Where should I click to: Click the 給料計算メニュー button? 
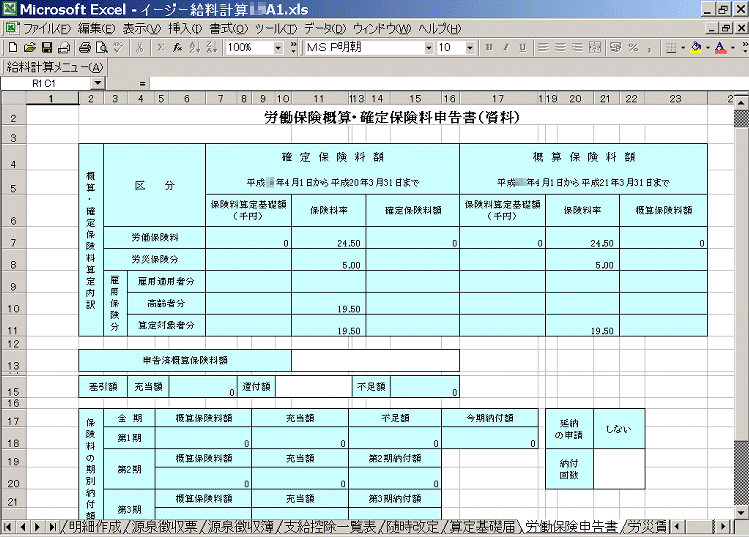pos(55,67)
